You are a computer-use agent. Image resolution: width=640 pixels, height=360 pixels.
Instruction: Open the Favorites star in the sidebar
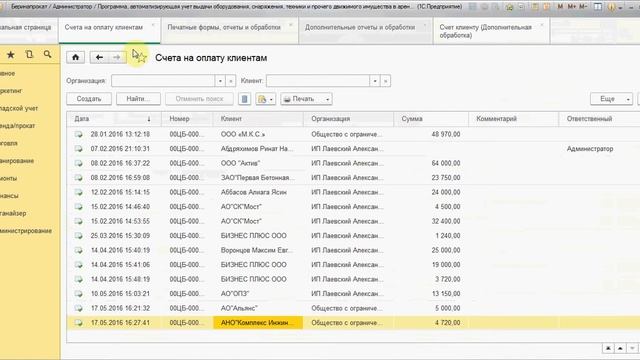coord(11,54)
